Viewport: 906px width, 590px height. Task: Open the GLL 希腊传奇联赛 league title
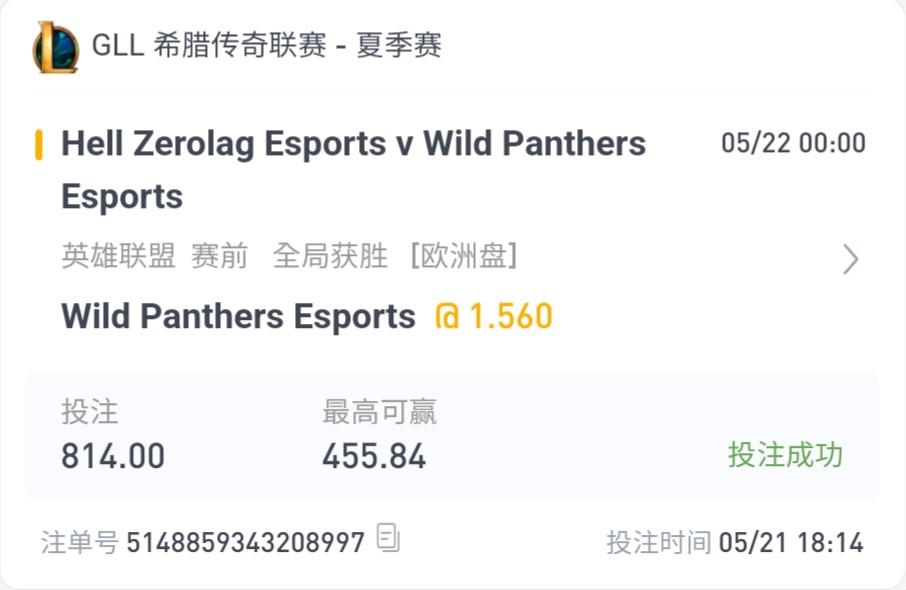[266, 46]
